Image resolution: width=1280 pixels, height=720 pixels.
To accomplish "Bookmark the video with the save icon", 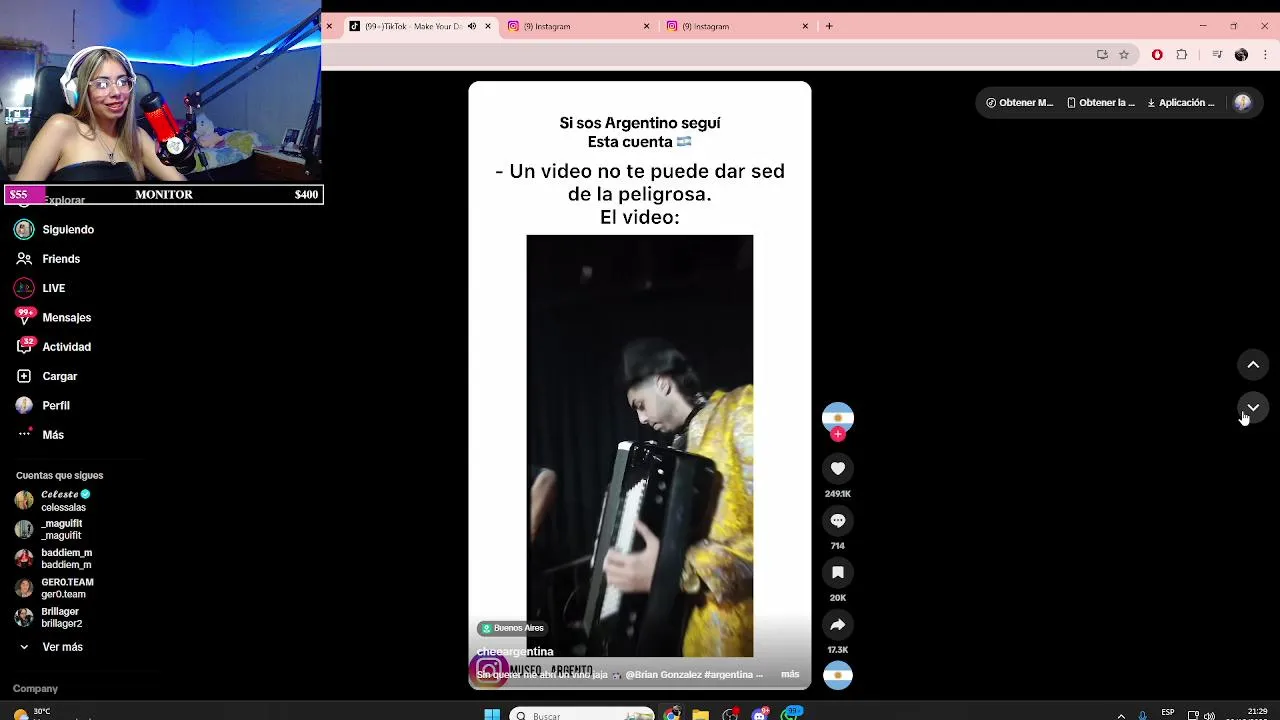I will (838, 572).
